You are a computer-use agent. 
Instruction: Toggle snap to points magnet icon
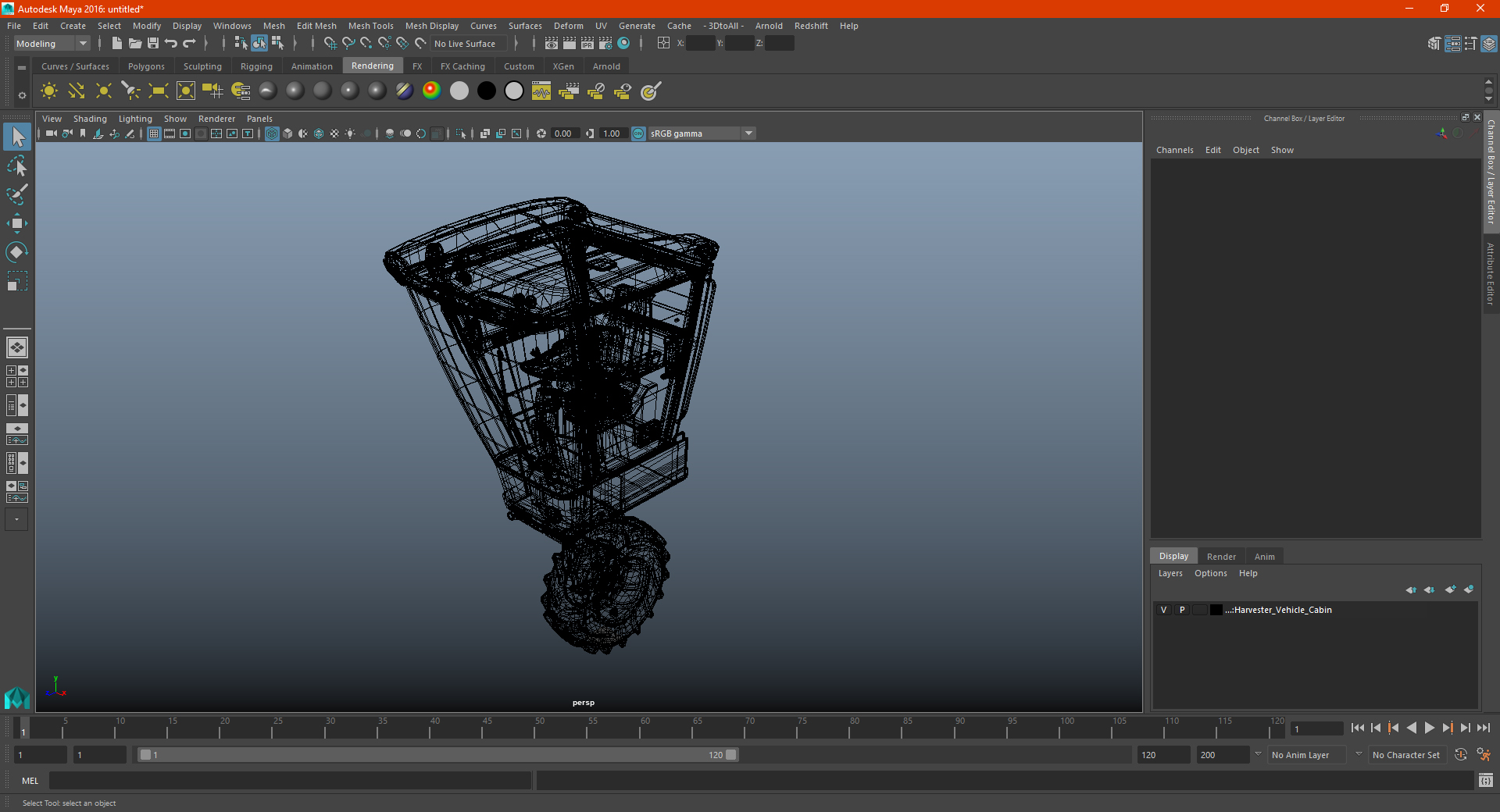[366, 44]
